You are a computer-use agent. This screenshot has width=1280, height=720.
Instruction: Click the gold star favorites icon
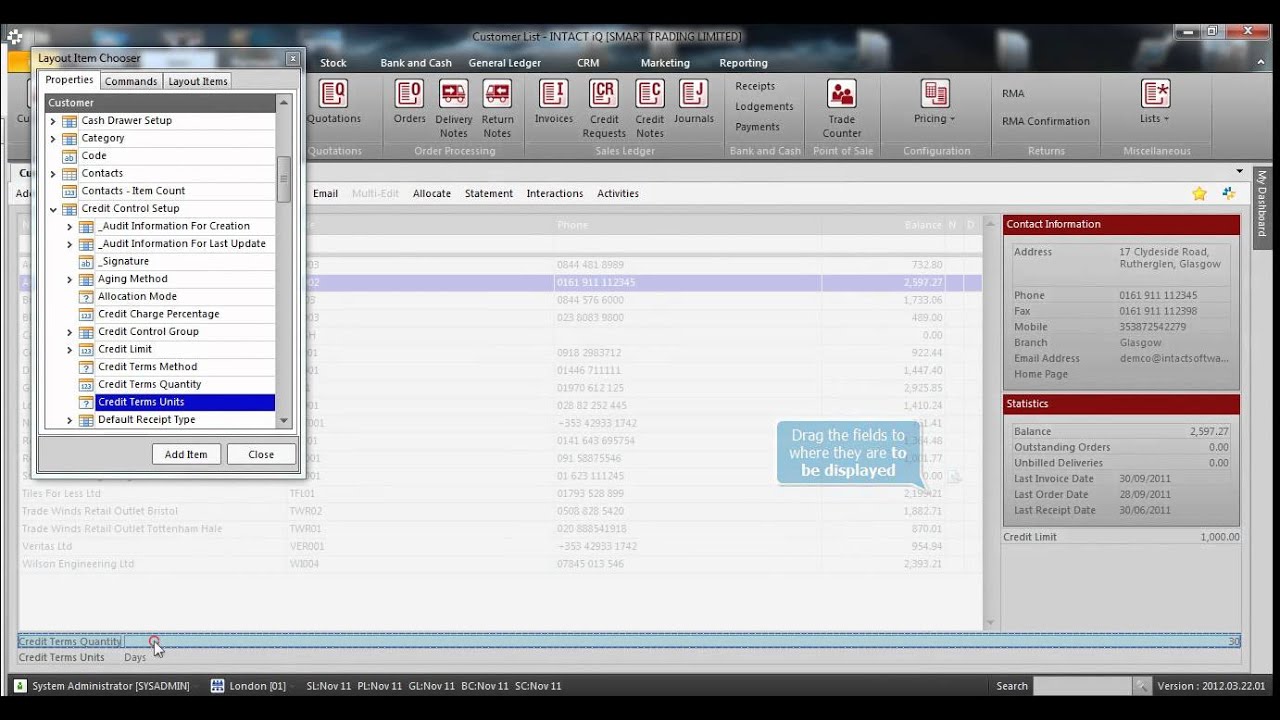coord(1199,194)
